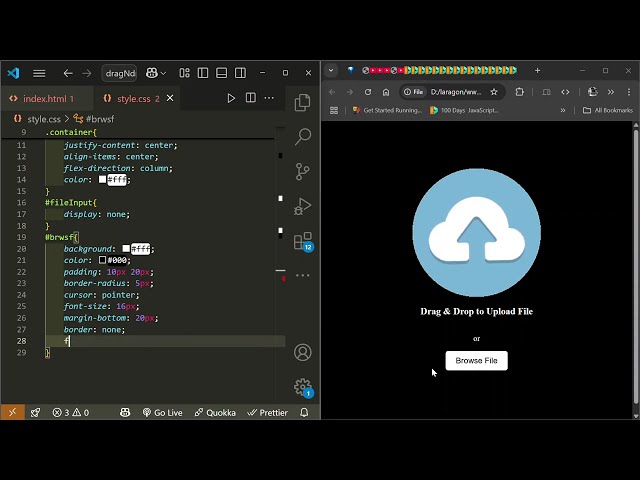Image resolution: width=640 pixels, height=480 pixels.
Task: Click Prettier in the status bar
Action: coord(268,413)
